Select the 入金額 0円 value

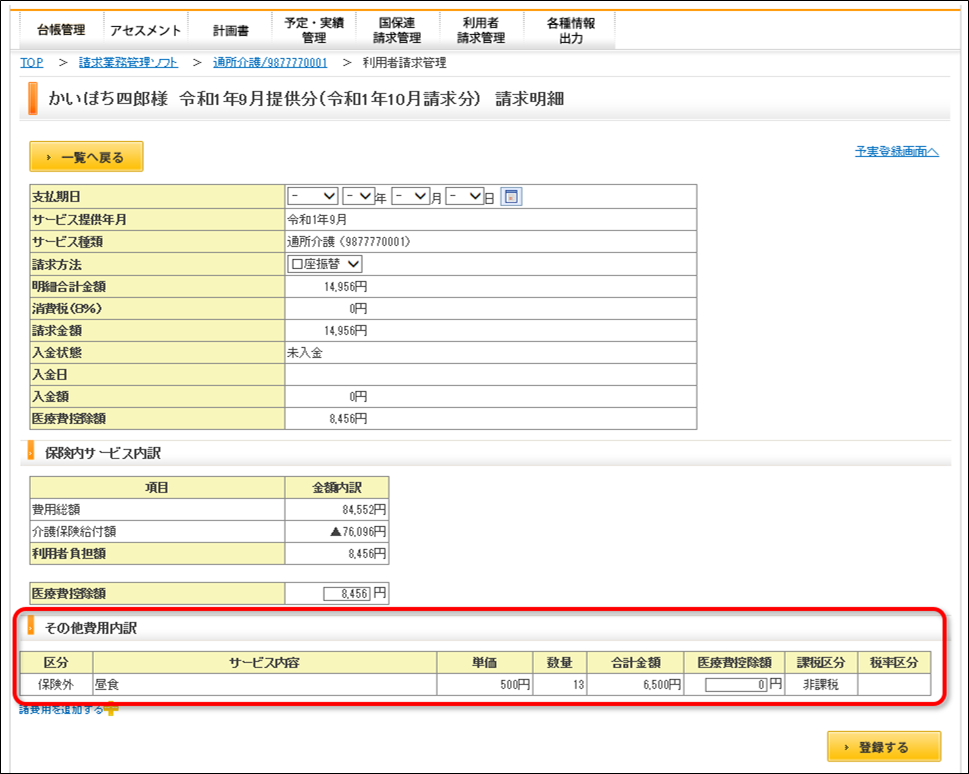pyautogui.click(x=358, y=396)
